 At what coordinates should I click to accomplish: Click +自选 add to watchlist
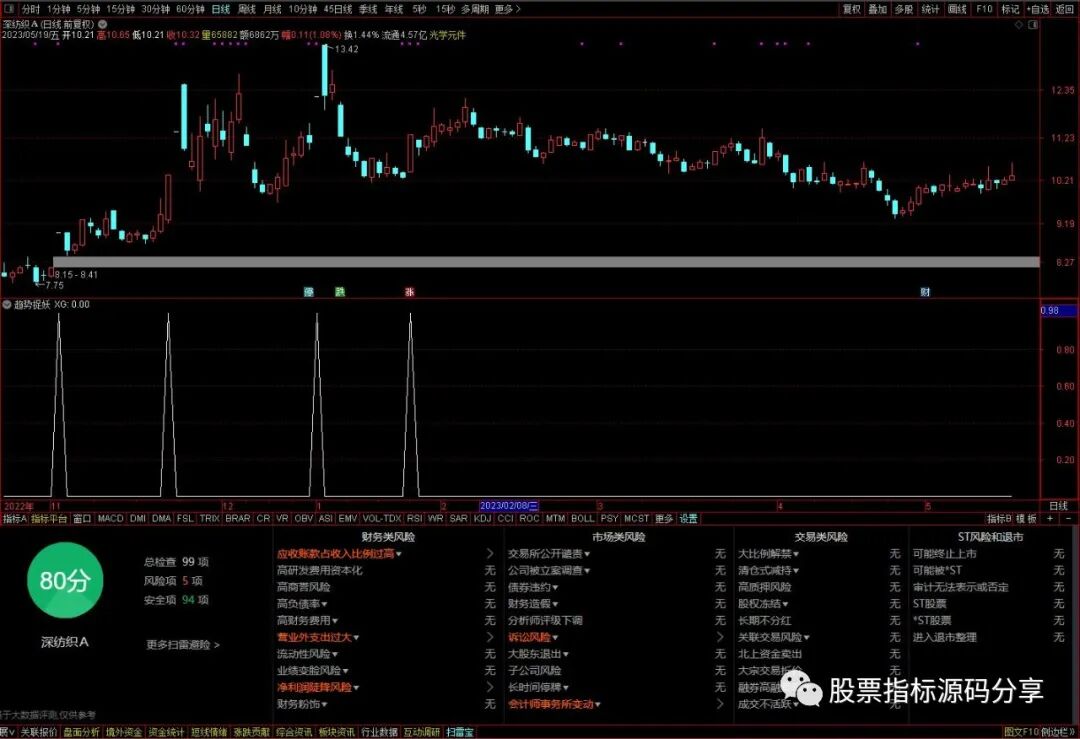pyautogui.click(x=1037, y=9)
